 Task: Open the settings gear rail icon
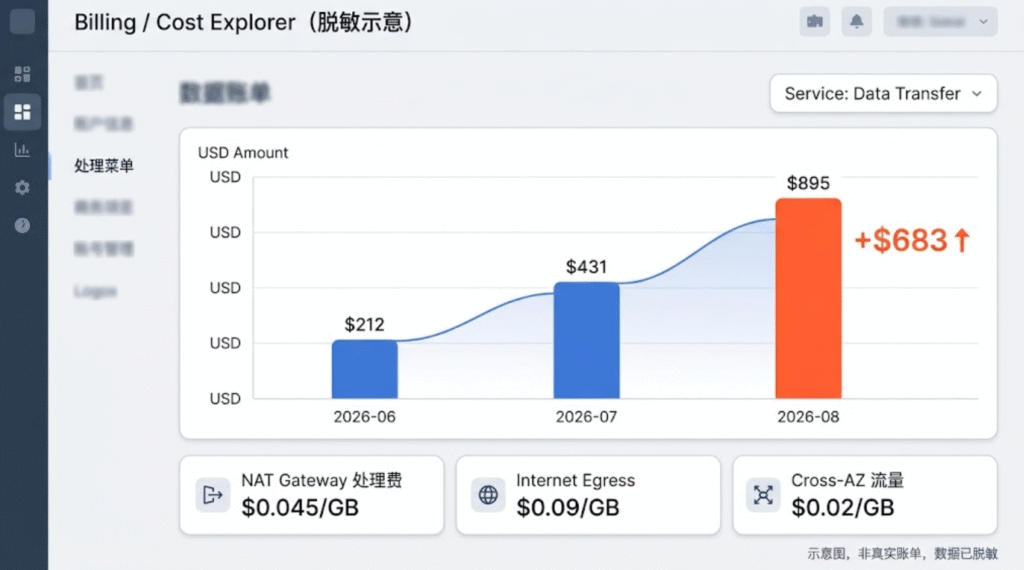coord(22,187)
